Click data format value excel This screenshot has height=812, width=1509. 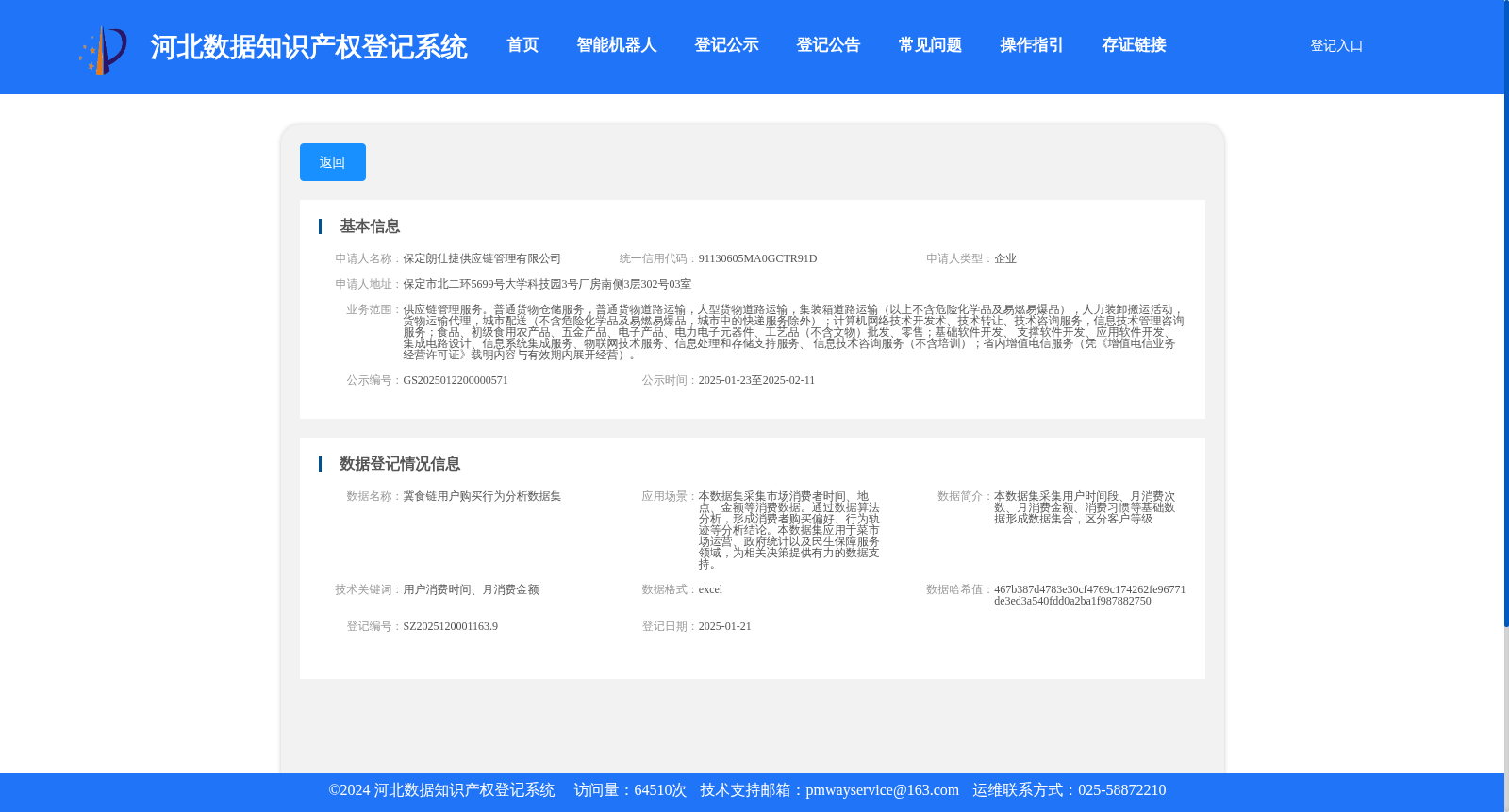tap(710, 589)
